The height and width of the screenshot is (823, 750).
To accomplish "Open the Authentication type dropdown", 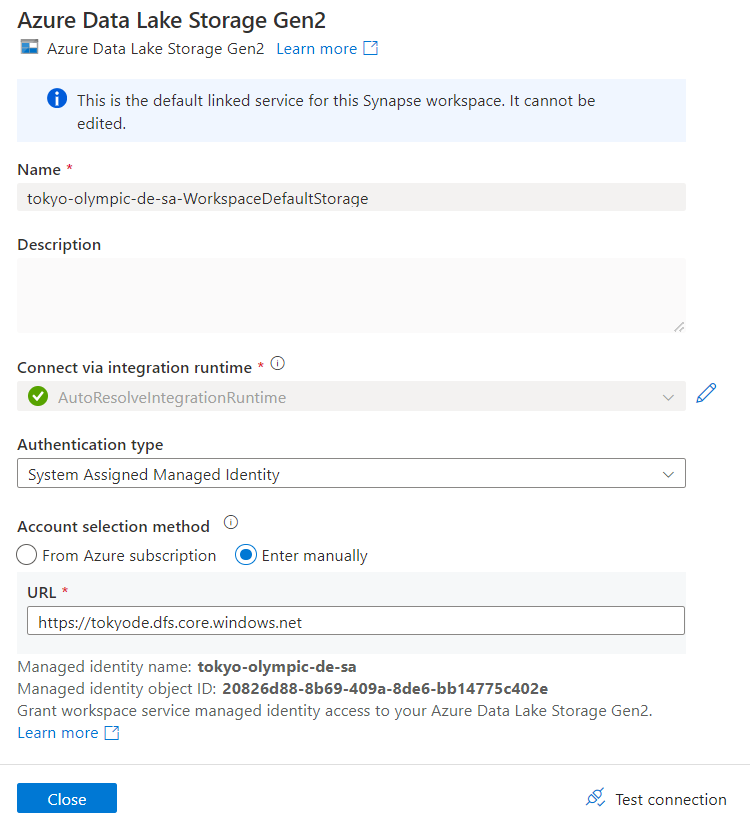I will coord(350,472).
